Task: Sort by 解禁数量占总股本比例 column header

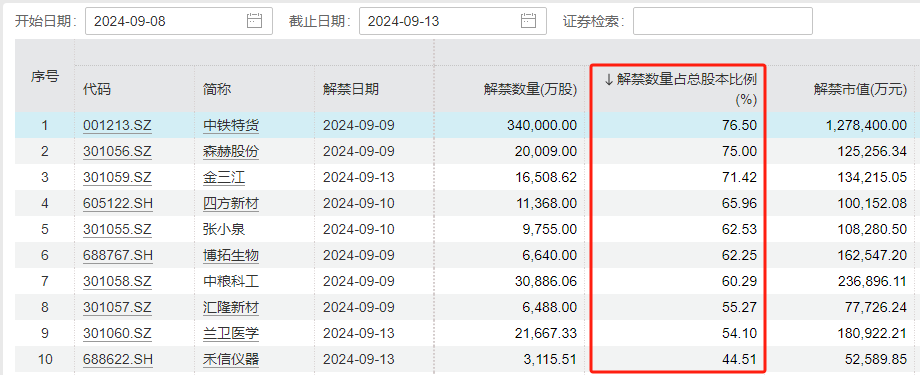Action: click(681, 89)
